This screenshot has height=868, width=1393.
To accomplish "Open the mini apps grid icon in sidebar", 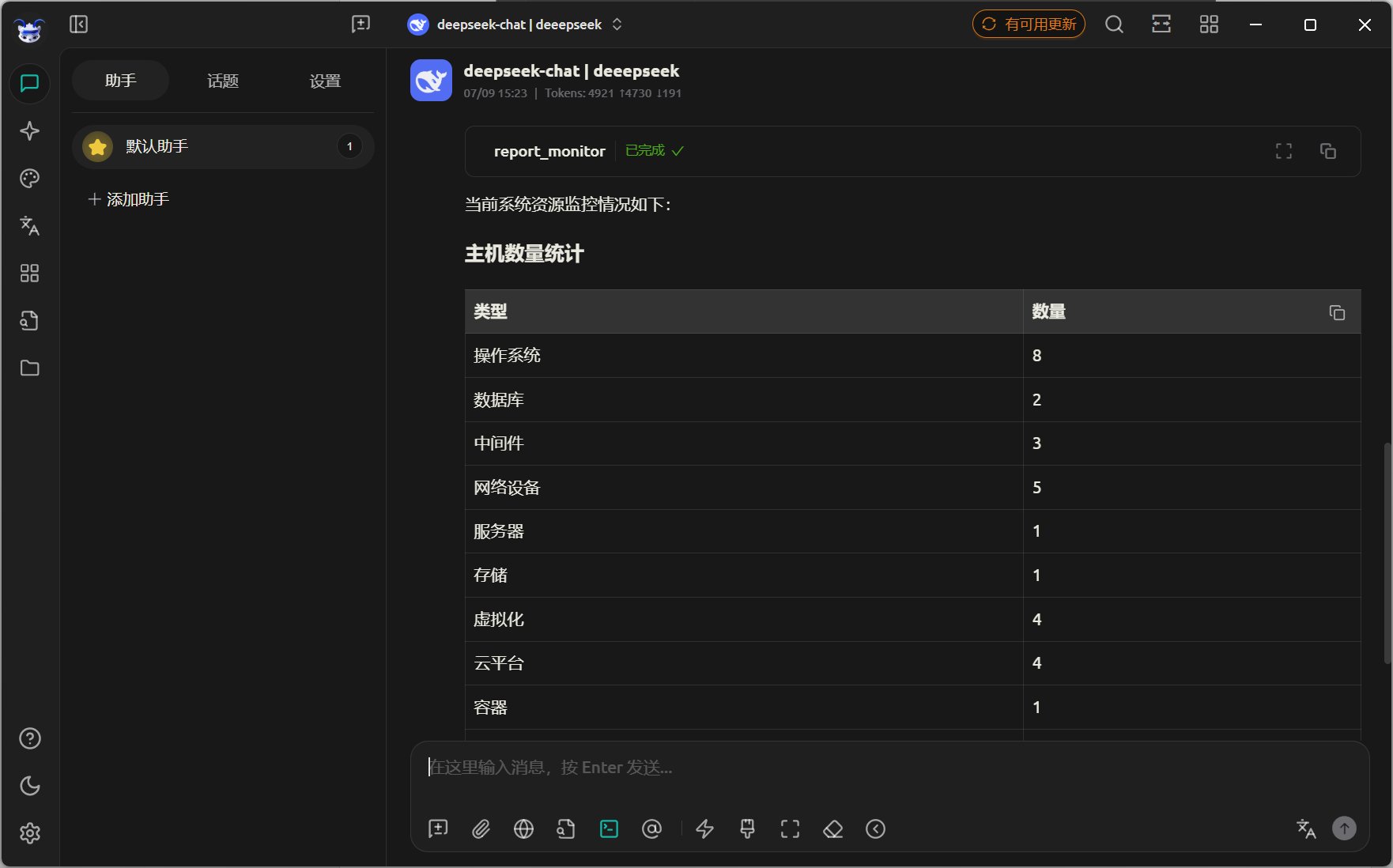I will (30, 274).
